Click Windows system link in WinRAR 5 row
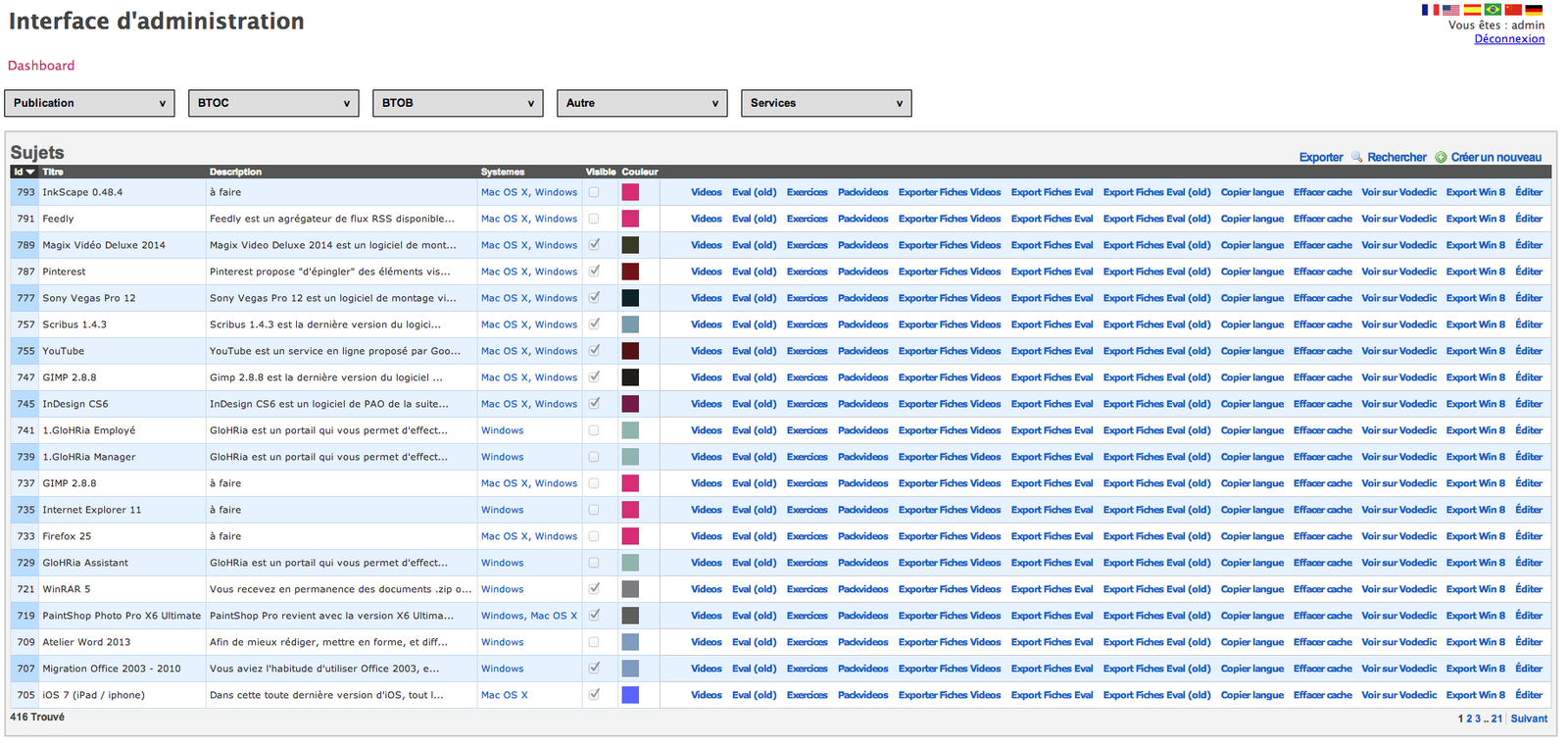1568x747 pixels. tap(502, 589)
